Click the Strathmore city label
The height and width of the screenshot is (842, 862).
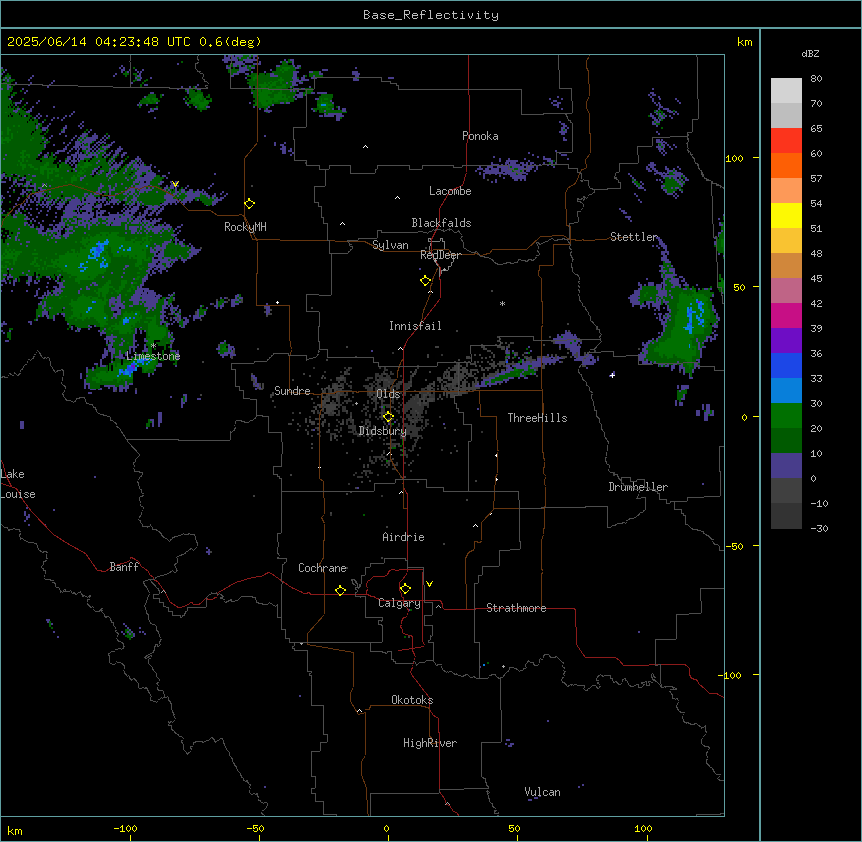click(x=516, y=608)
